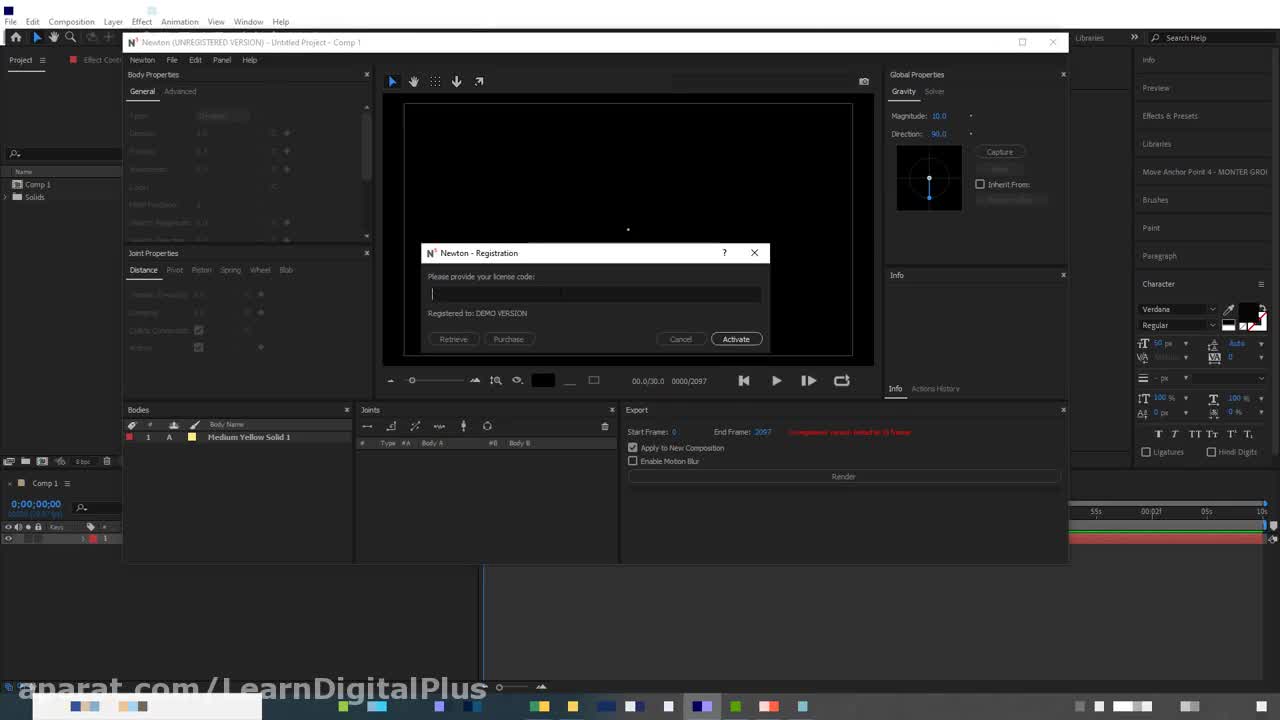Enable Motion Blur checkbox

(633, 461)
